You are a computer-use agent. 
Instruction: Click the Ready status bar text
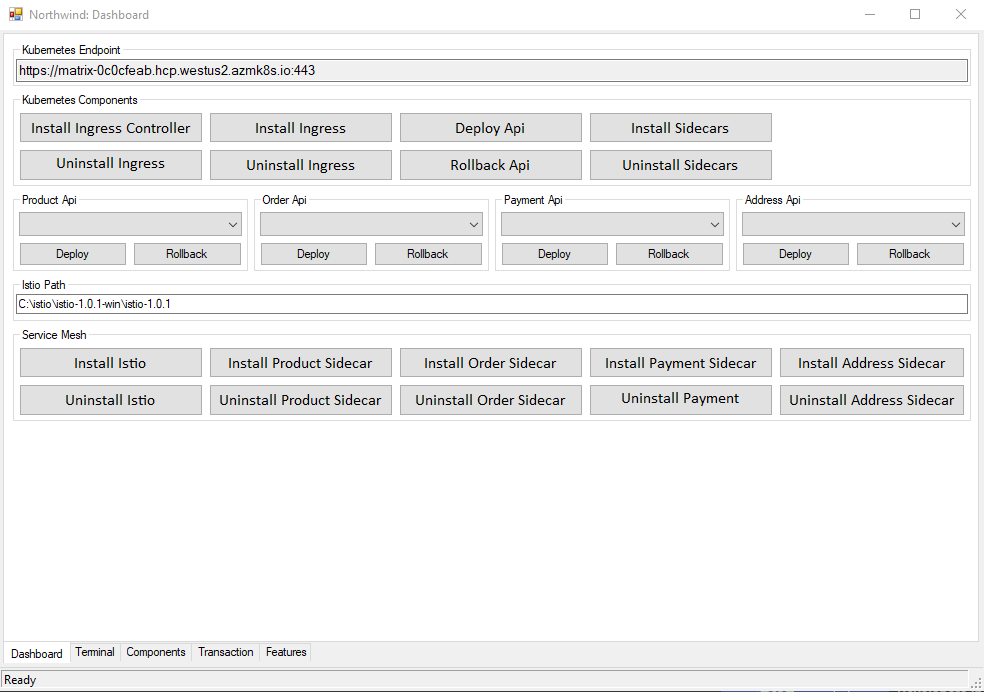pos(20,680)
